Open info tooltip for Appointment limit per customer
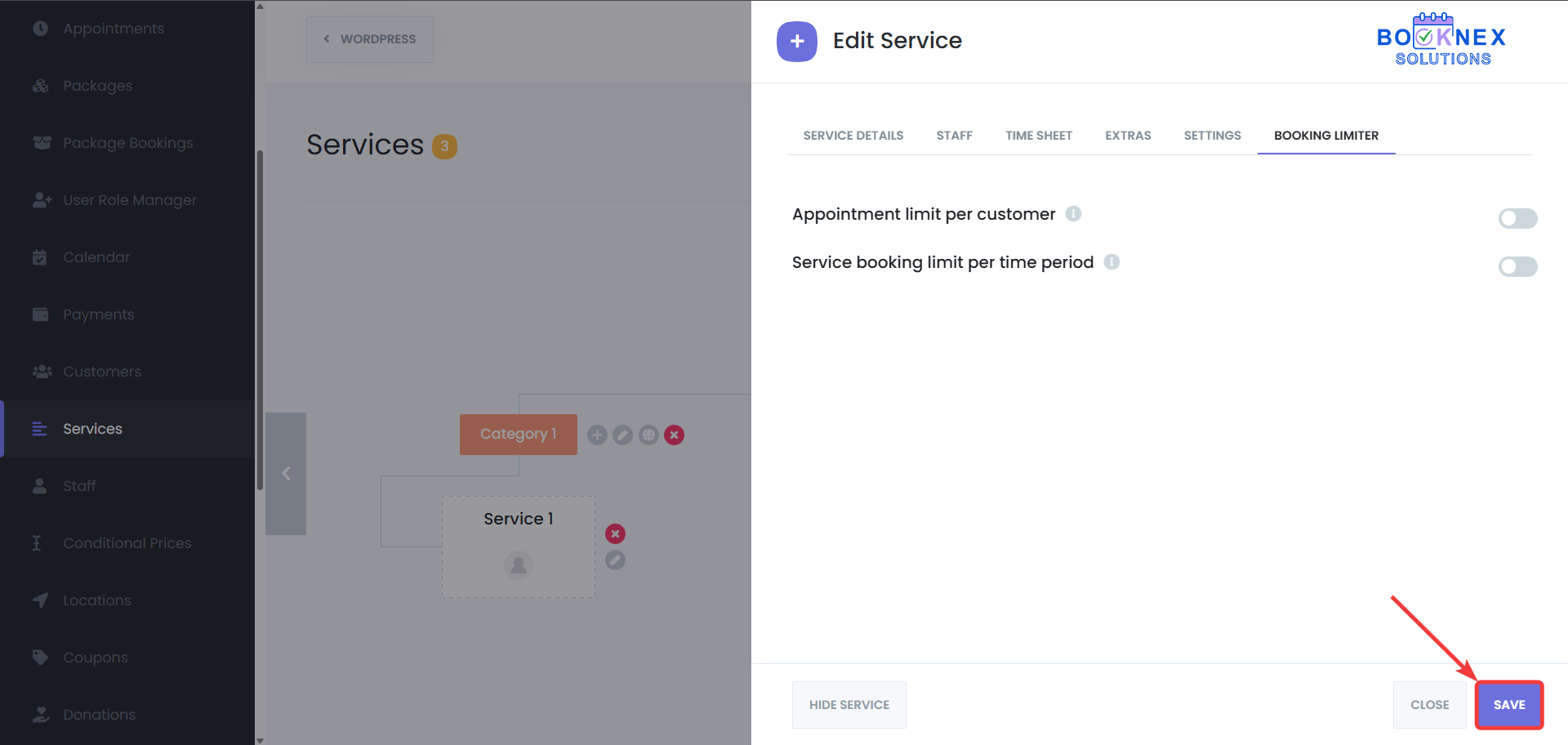1568x745 pixels. pyautogui.click(x=1073, y=213)
